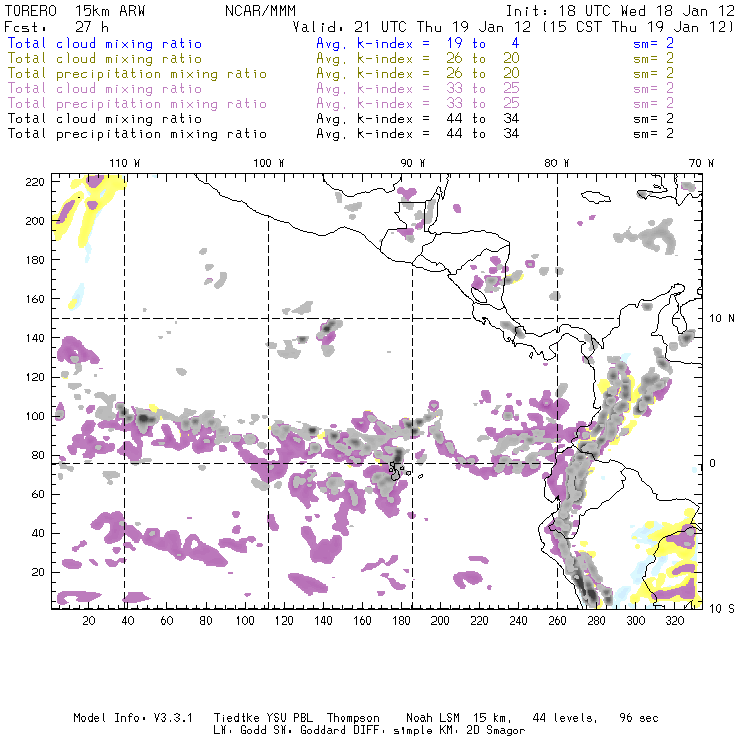Click the '10 N' latitude label
The image size is (740, 740).
[722, 319]
